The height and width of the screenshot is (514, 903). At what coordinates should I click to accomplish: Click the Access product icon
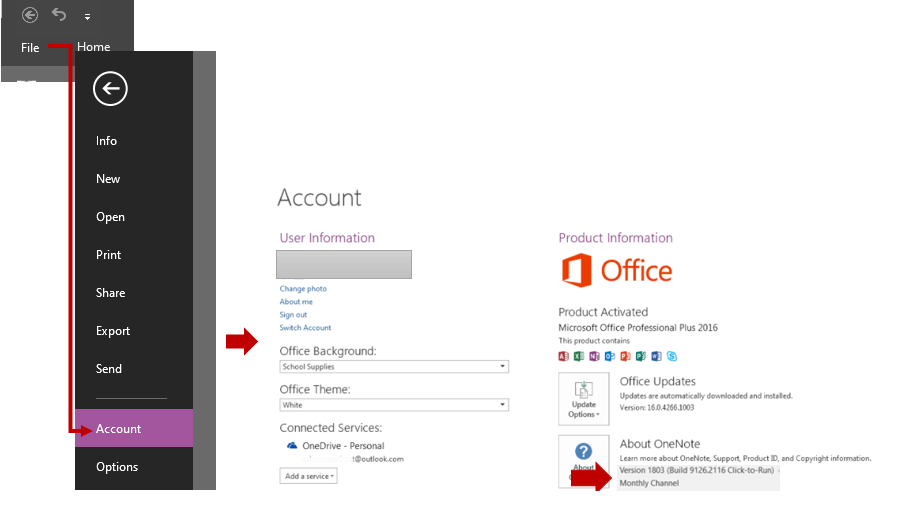(563, 356)
